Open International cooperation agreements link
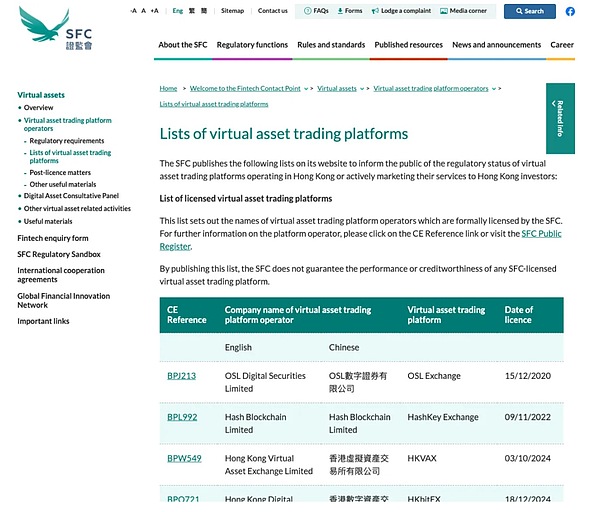This screenshot has height=512, width=600. point(61,275)
